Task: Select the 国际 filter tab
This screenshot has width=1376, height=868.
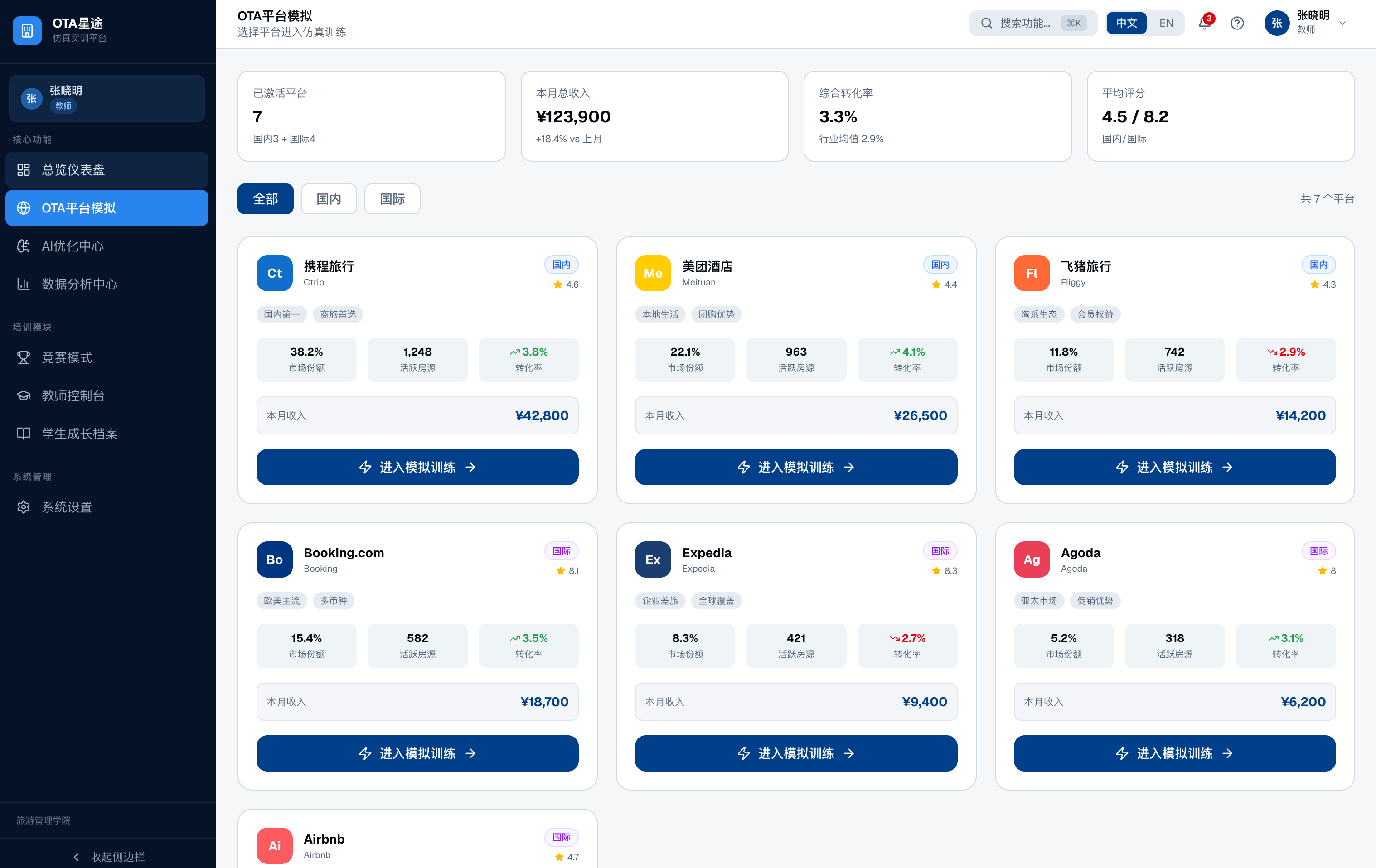Action: [x=392, y=199]
